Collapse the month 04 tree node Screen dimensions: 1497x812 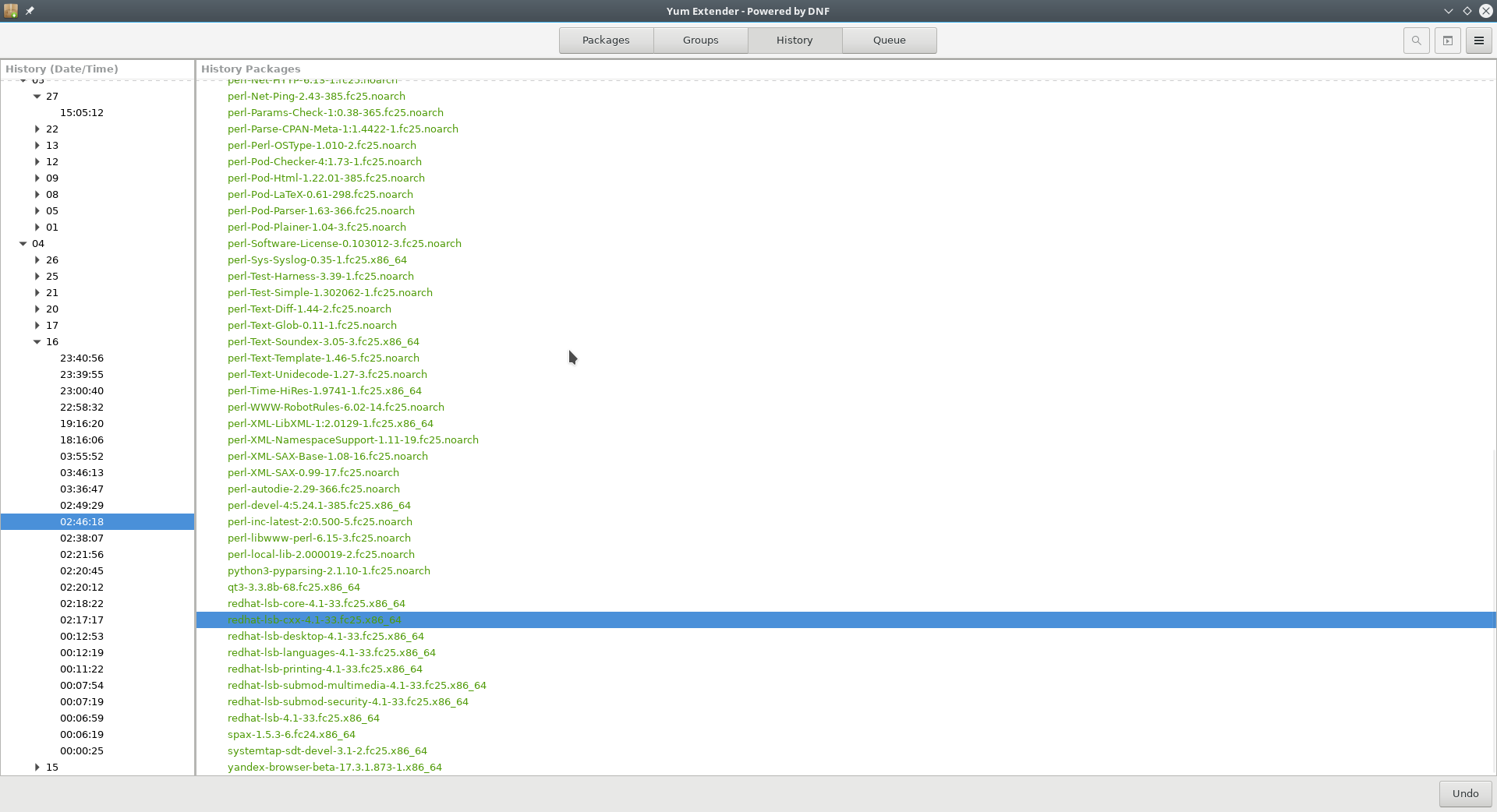click(23, 244)
